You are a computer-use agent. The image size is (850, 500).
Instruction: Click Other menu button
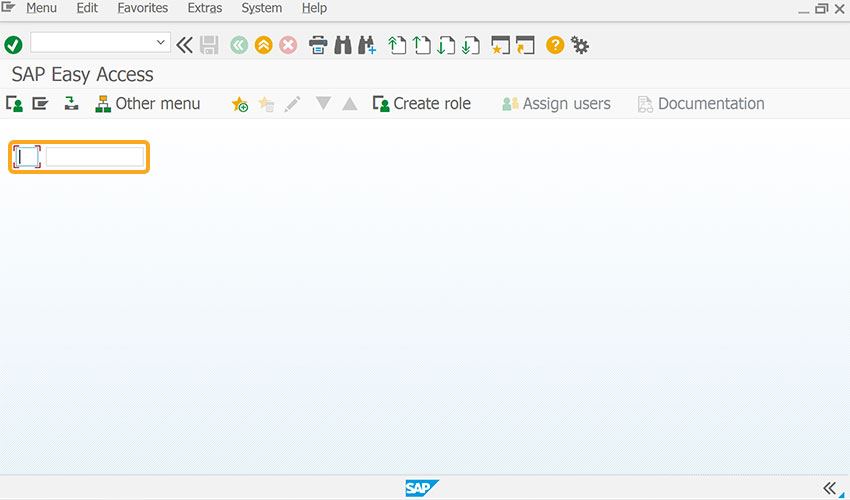click(x=147, y=104)
